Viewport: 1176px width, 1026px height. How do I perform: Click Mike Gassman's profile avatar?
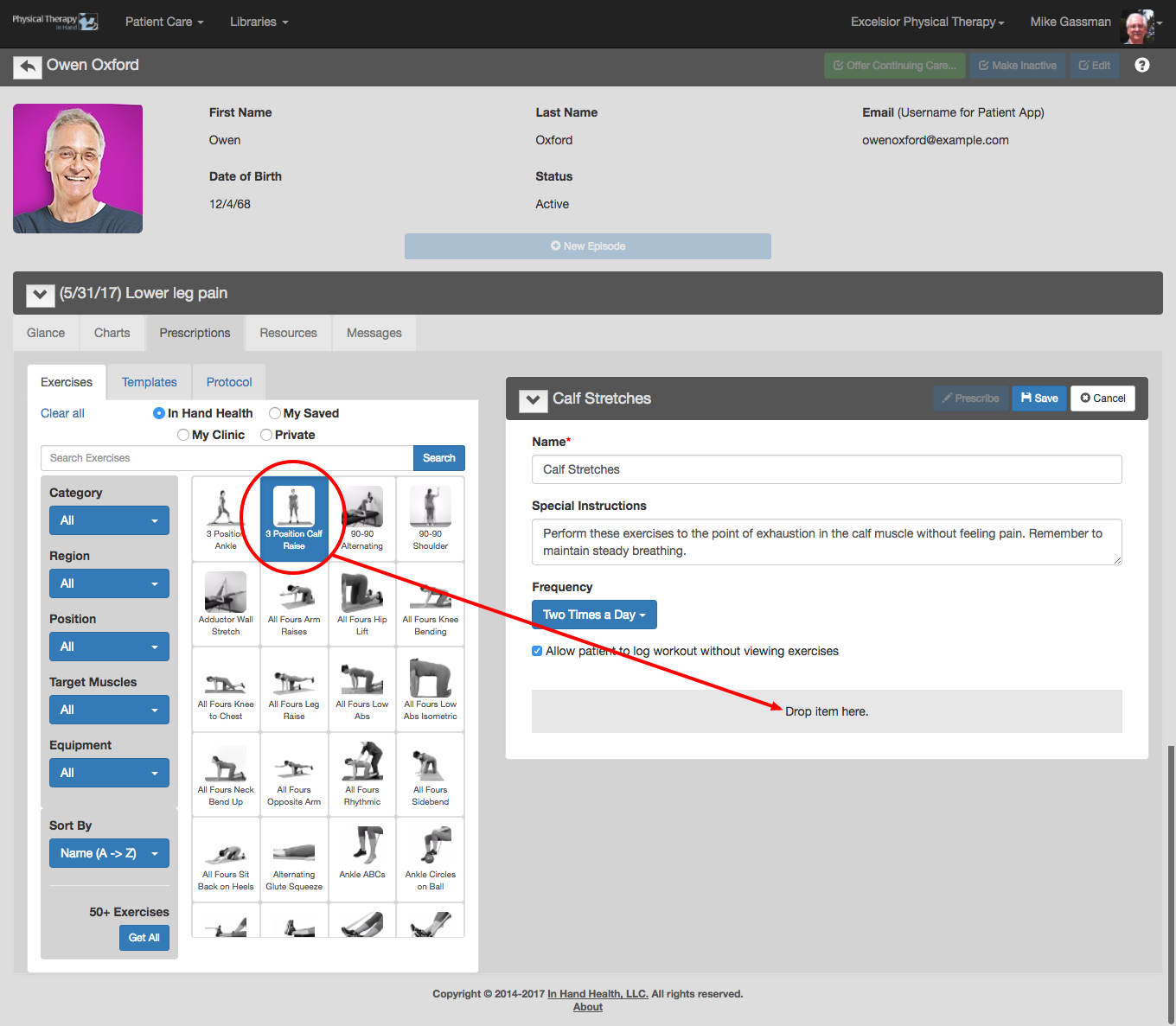[x=1137, y=26]
